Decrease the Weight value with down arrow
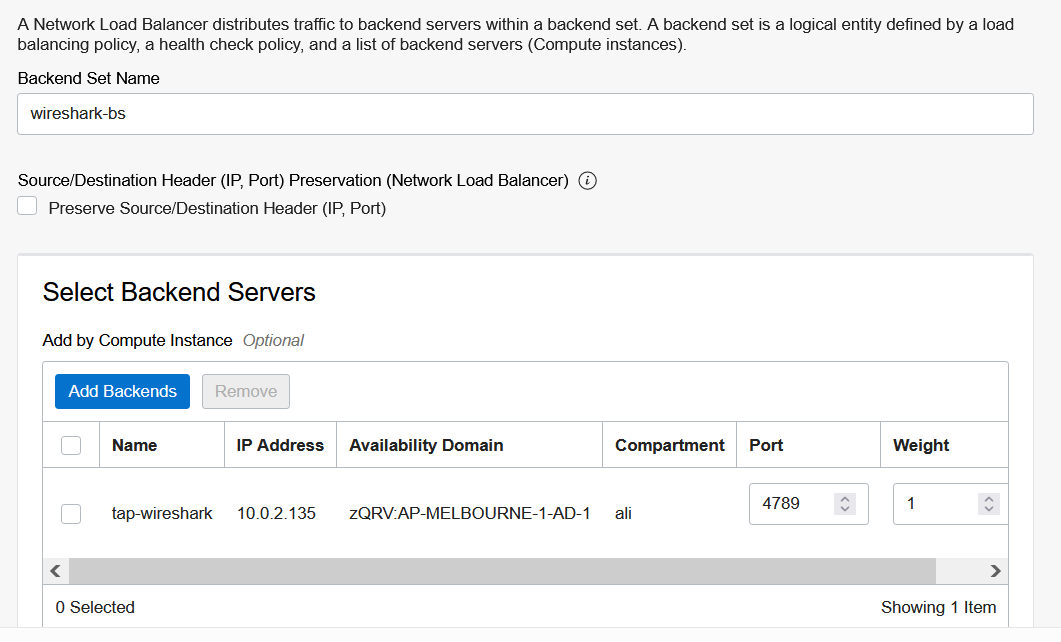The image size is (1061, 642). pos(989,509)
